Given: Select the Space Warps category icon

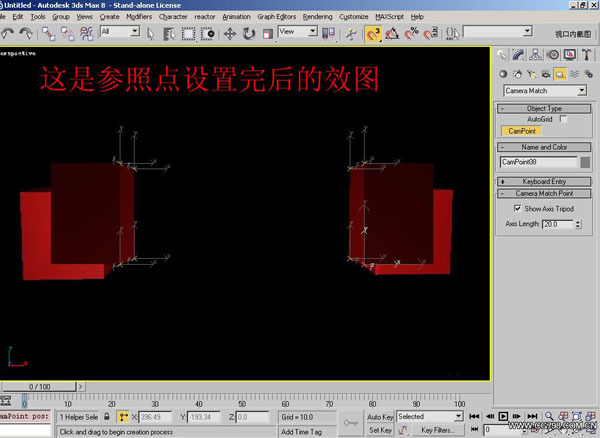Looking at the screenshot, I should click(574, 74).
